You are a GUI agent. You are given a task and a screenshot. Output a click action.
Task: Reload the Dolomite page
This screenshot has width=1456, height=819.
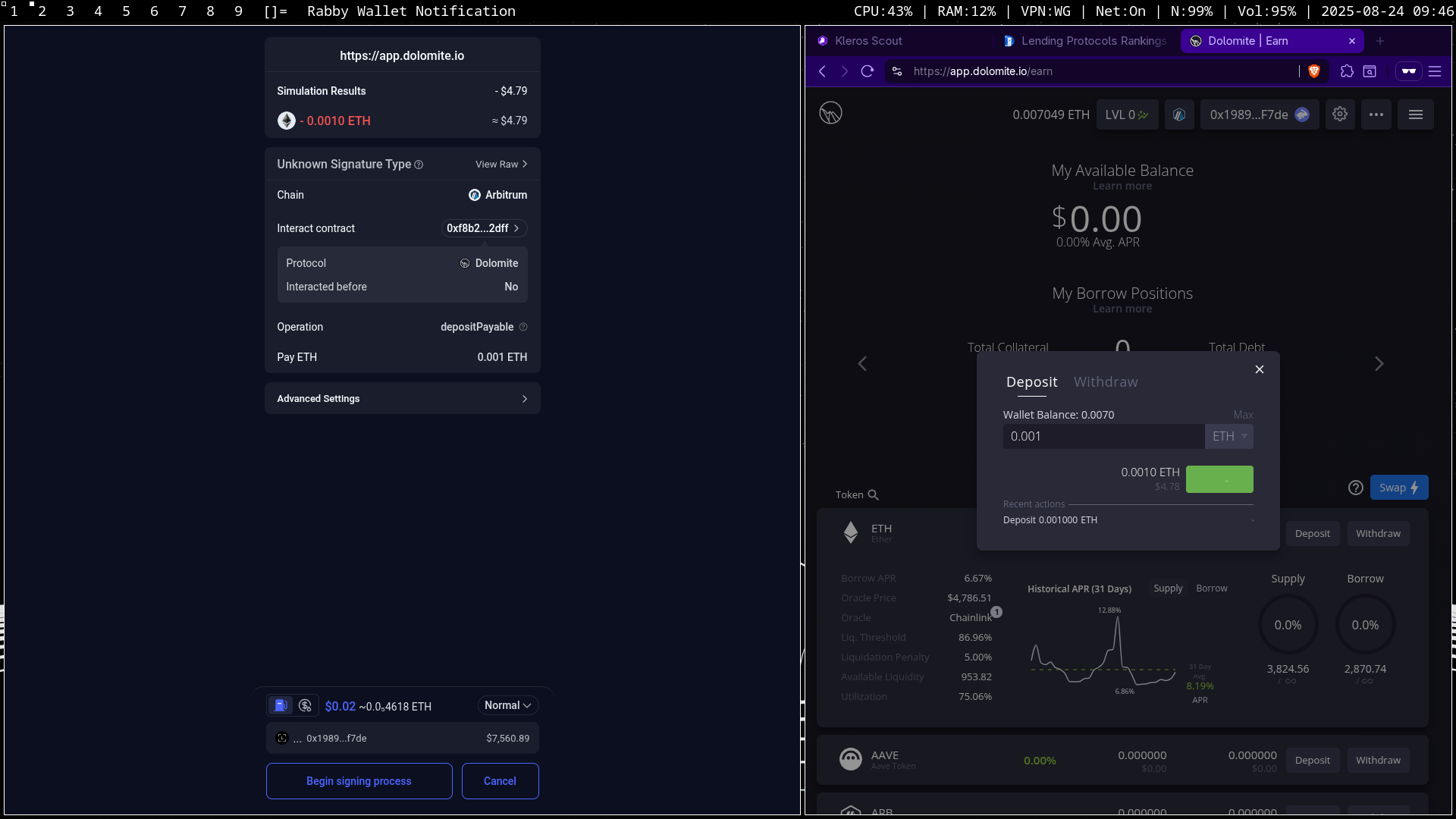(868, 71)
